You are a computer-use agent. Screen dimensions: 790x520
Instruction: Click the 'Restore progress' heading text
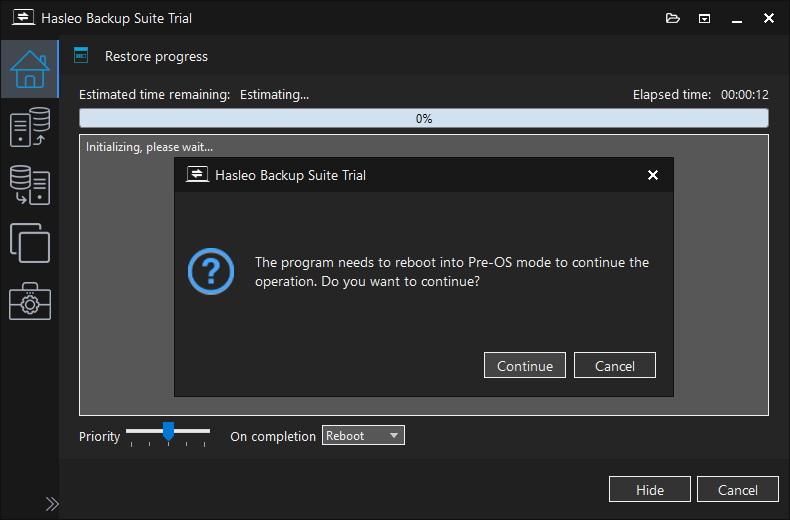(x=156, y=56)
